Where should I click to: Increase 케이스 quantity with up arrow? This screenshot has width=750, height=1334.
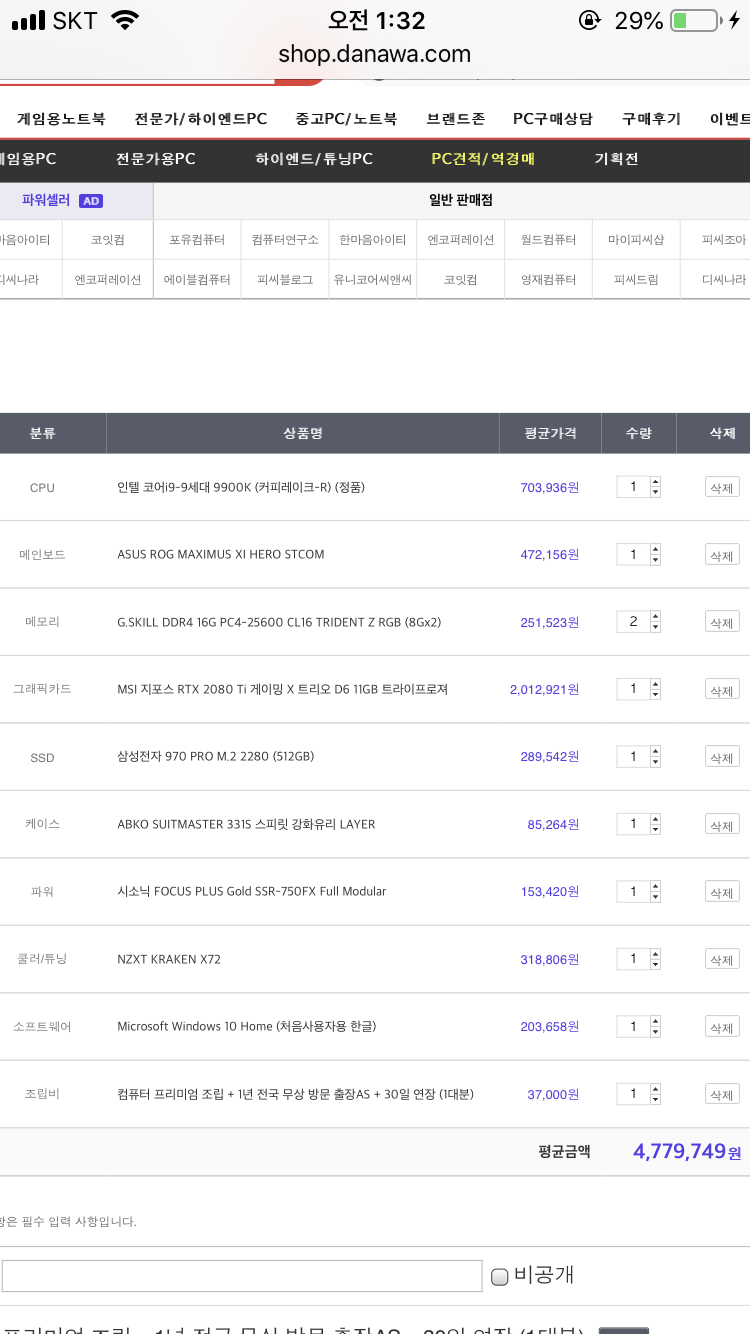[655, 819]
